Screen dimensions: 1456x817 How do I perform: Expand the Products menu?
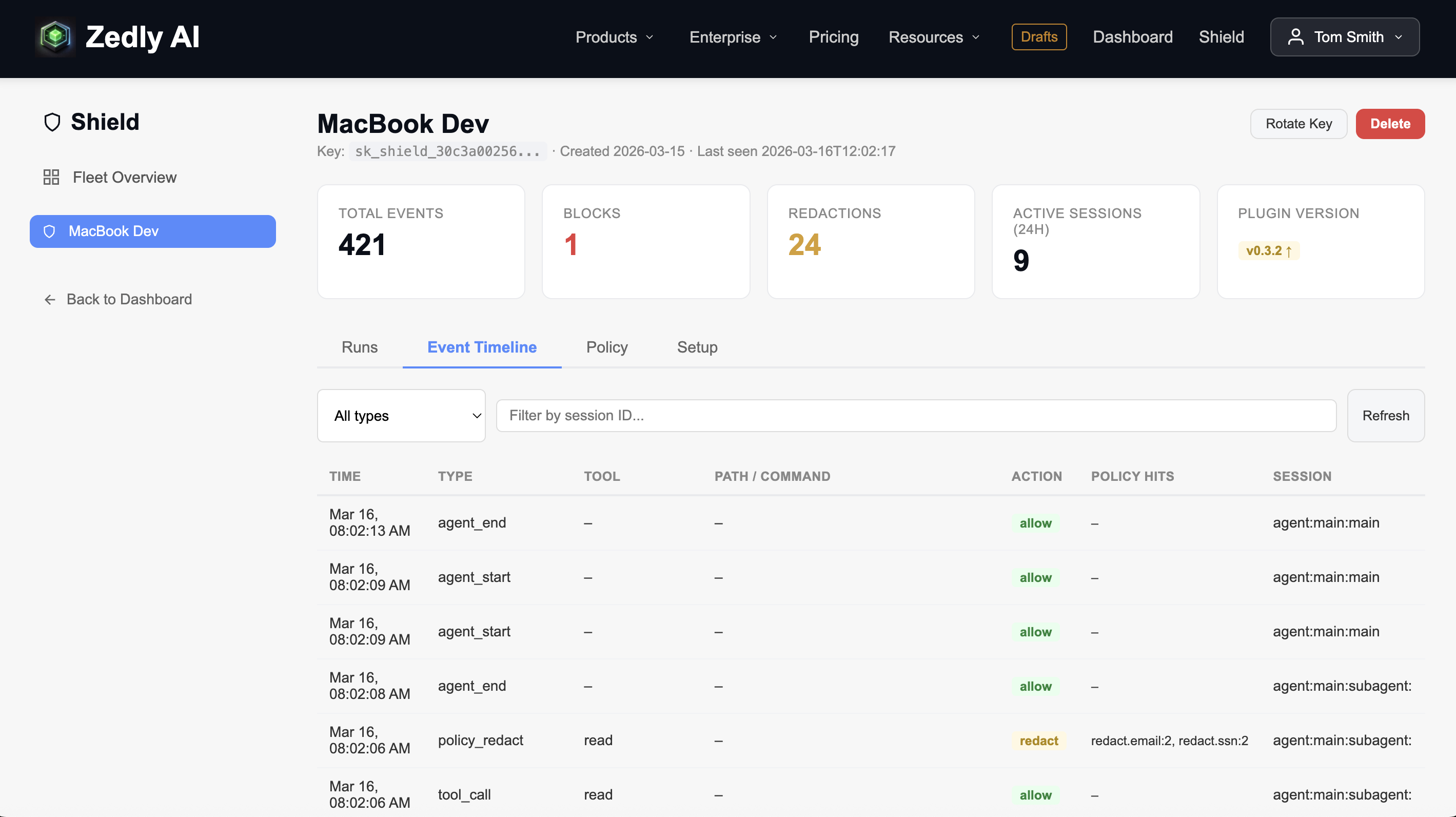click(x=615, y=37)
